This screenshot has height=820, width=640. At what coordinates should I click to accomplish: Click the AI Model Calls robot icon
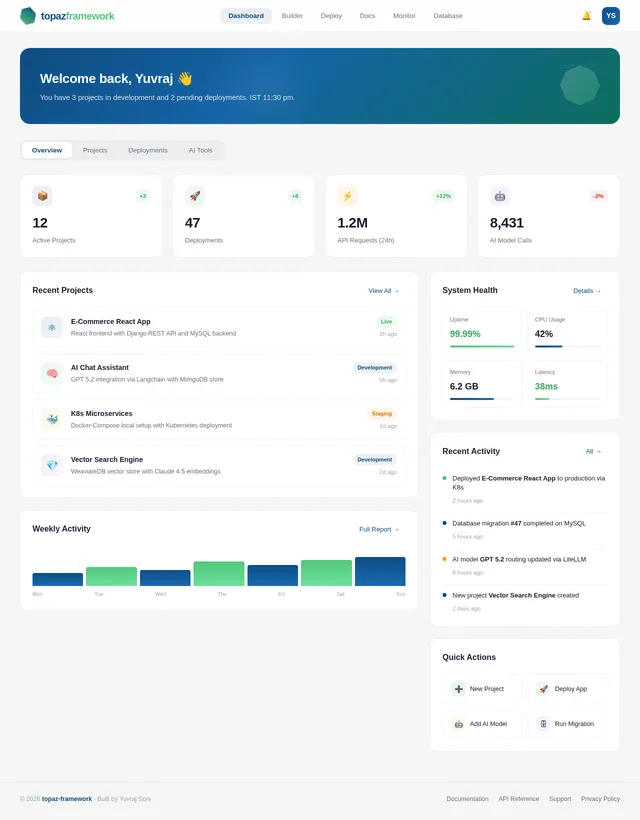pos(500,196)
